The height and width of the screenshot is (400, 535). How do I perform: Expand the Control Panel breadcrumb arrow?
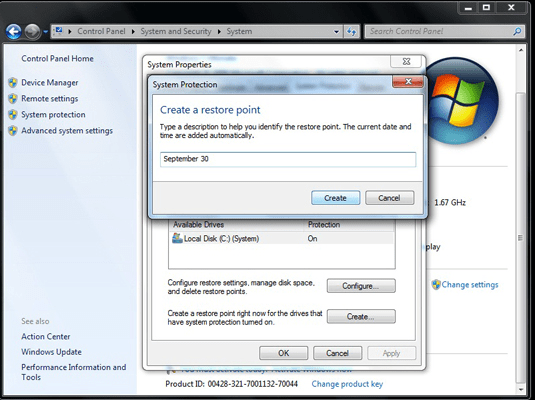pos(133,31)
